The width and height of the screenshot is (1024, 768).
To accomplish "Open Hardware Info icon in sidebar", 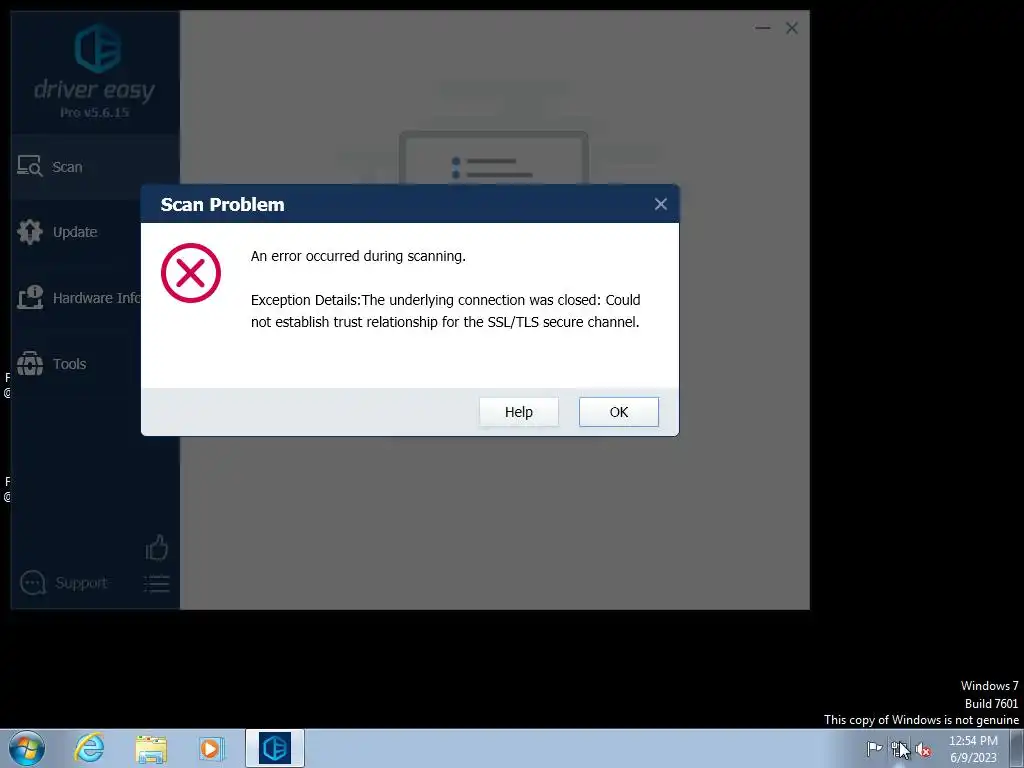I will [x=29, y=298].
